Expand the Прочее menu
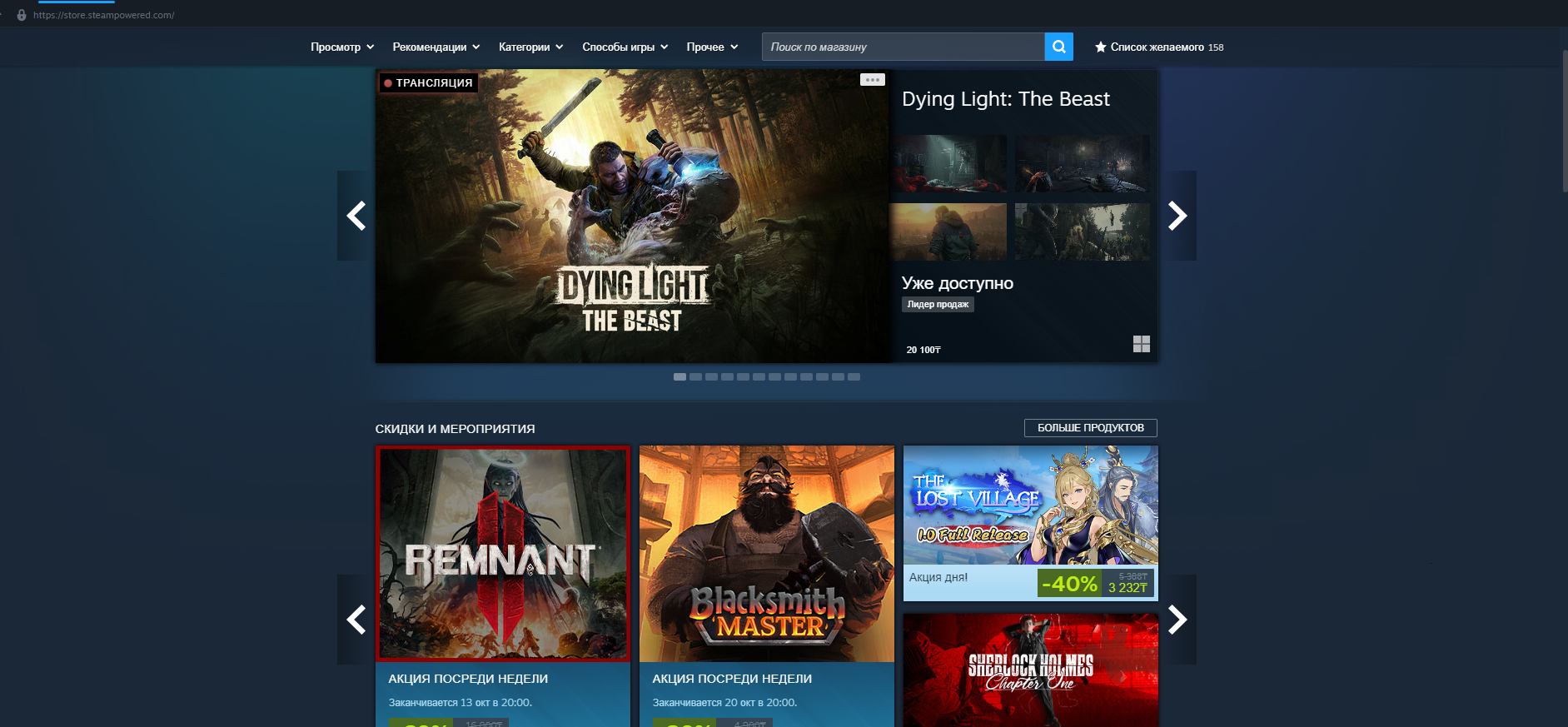This screenshot has height=727, width=1568. 712,47
